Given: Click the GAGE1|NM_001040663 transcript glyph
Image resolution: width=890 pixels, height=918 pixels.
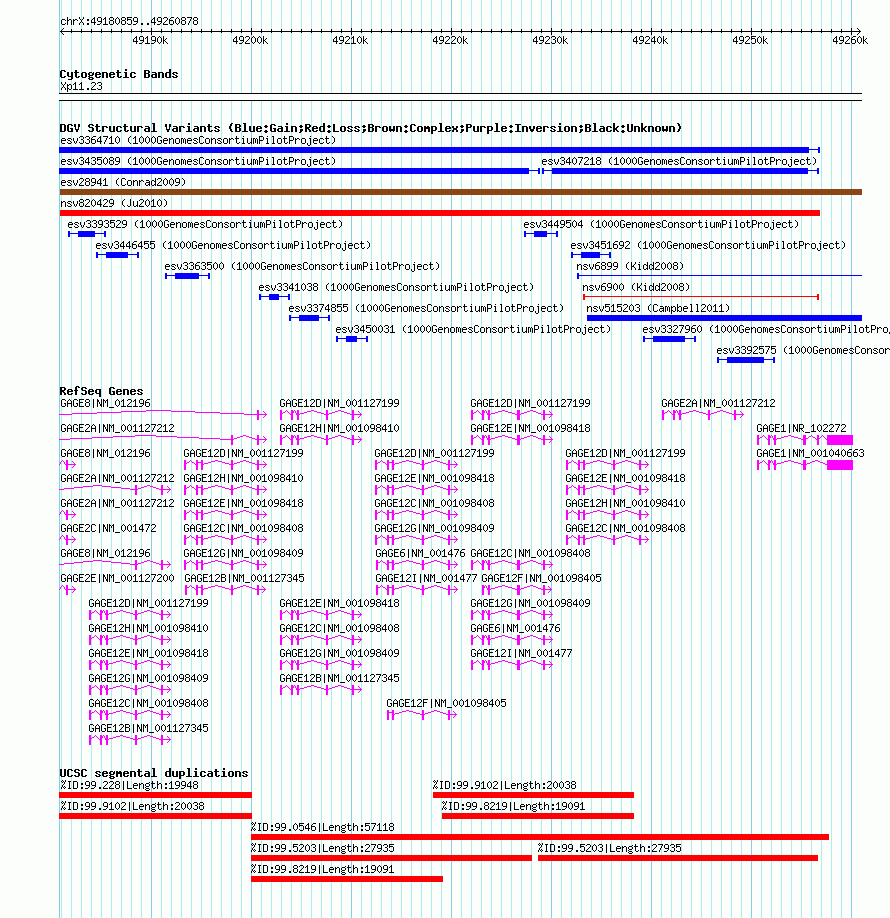Looking at the screenshot, I should coord(805,465).
